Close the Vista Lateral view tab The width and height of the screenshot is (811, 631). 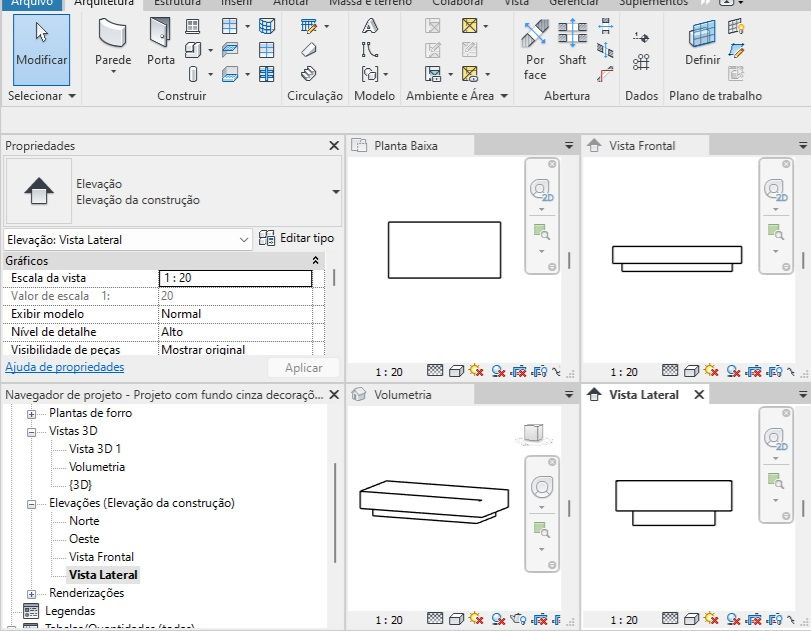click(699, 395)
